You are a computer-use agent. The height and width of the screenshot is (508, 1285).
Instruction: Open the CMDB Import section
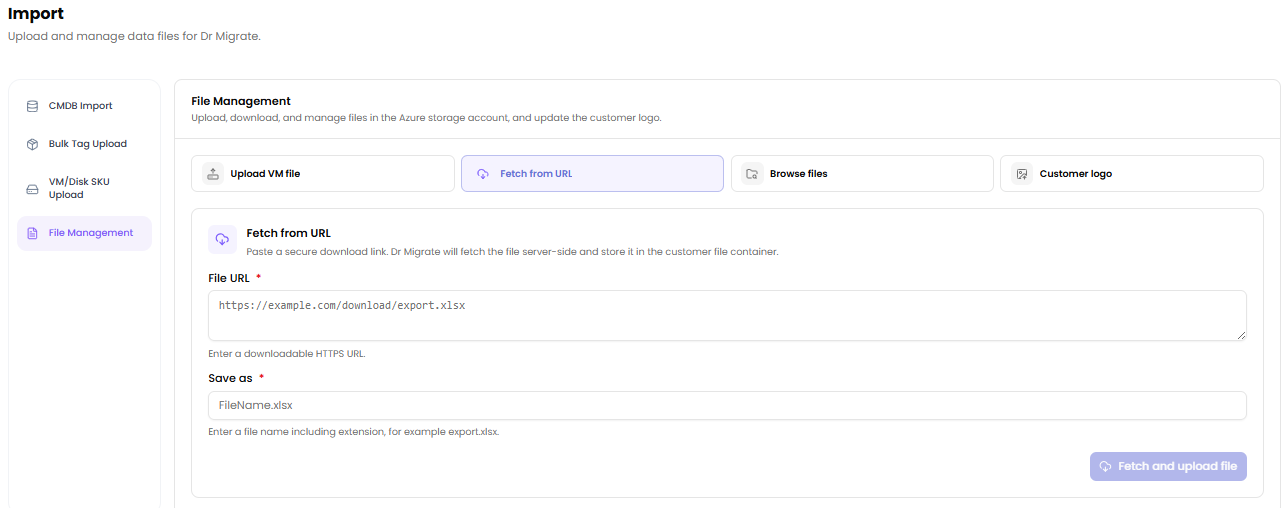point(84,106)
